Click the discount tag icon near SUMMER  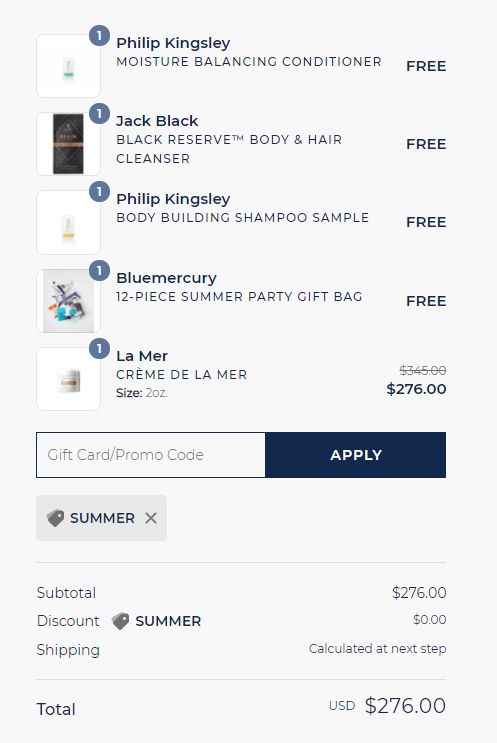[x=120, y=621]
